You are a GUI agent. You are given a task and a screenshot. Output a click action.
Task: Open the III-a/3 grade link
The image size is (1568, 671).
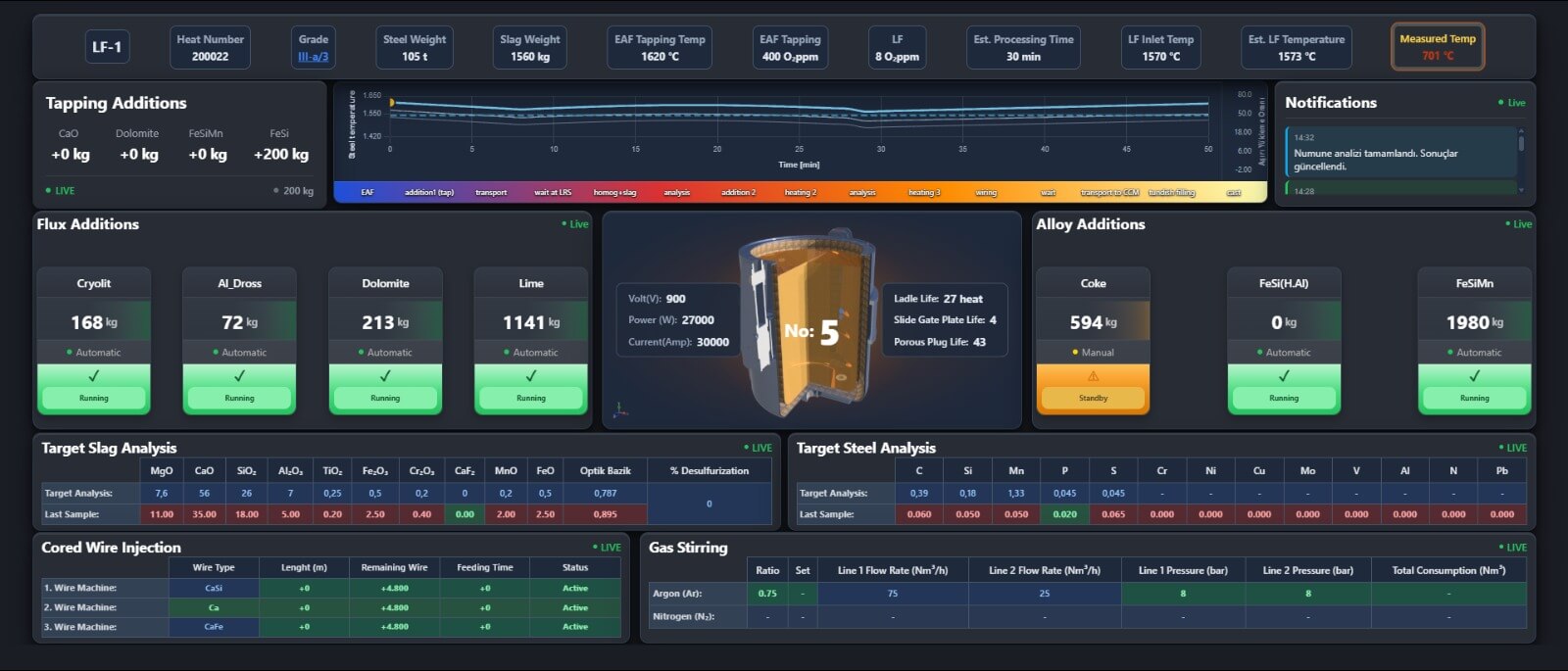(x=313, y=57)
